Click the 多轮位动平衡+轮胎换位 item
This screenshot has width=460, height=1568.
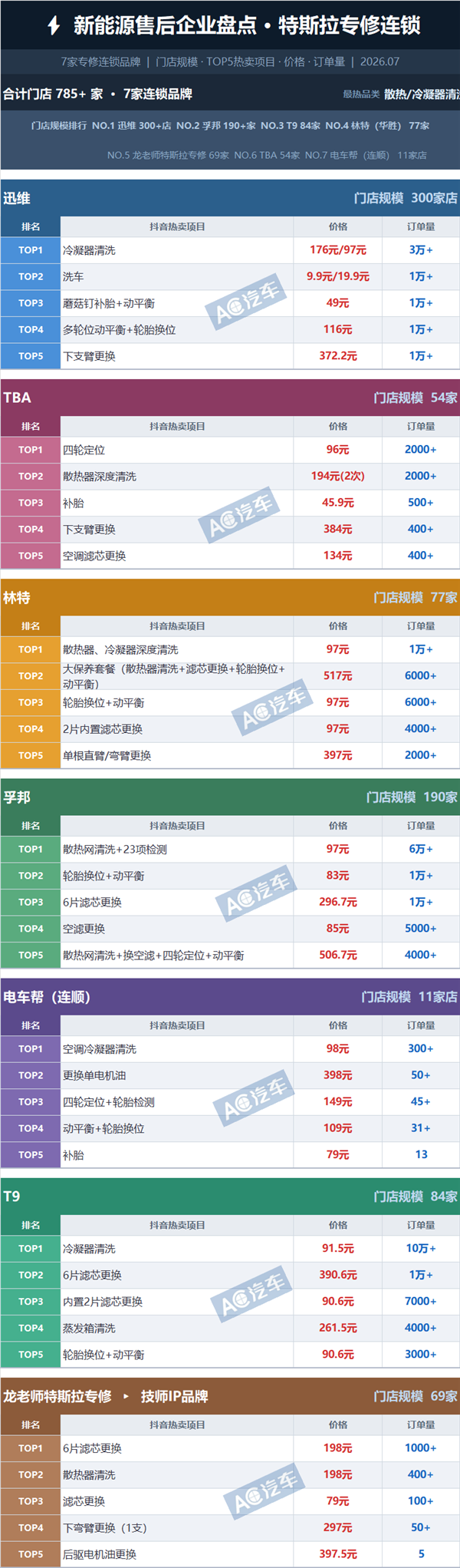[x=120, y=329]
